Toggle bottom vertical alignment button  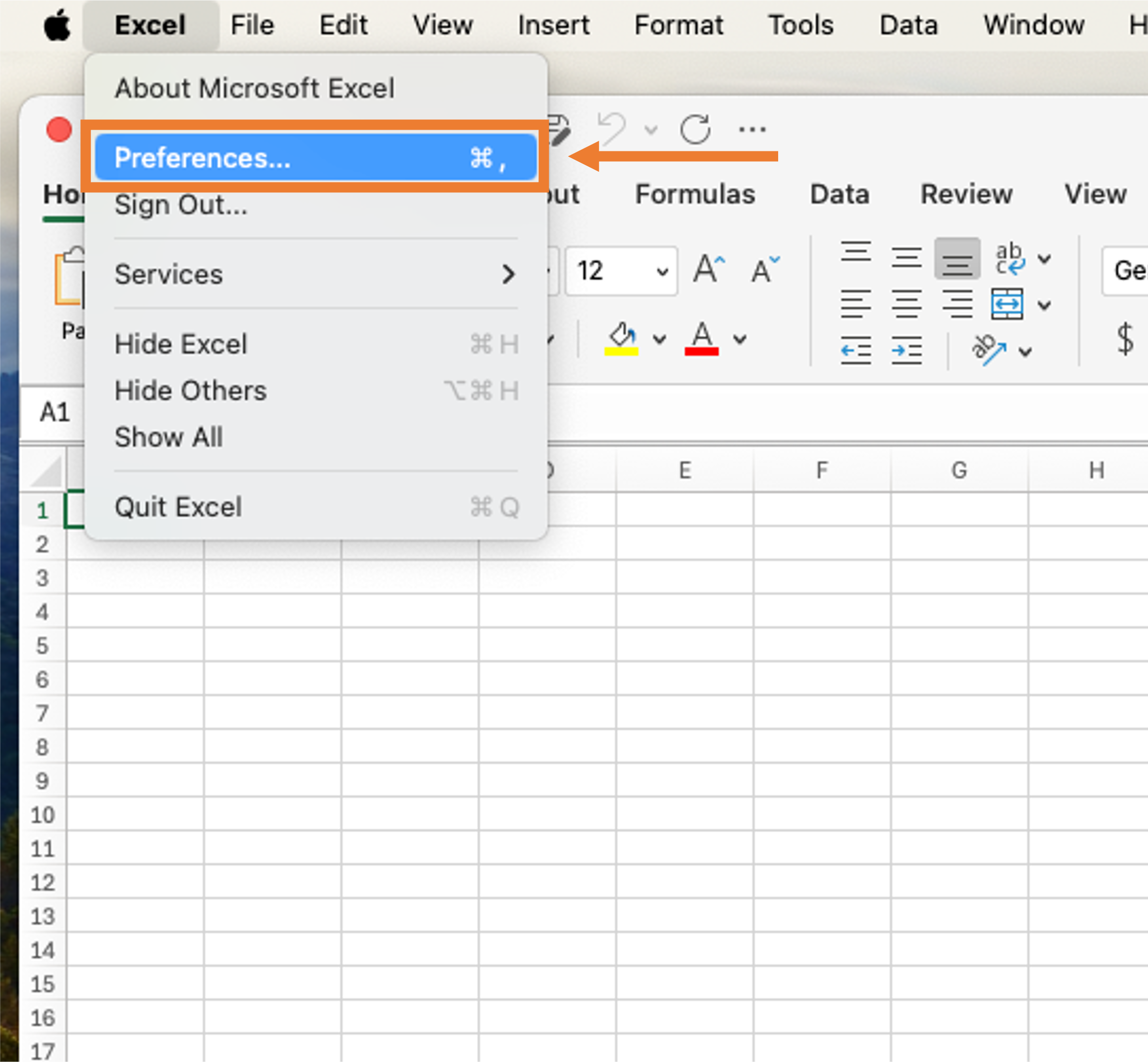pos(957,258)
